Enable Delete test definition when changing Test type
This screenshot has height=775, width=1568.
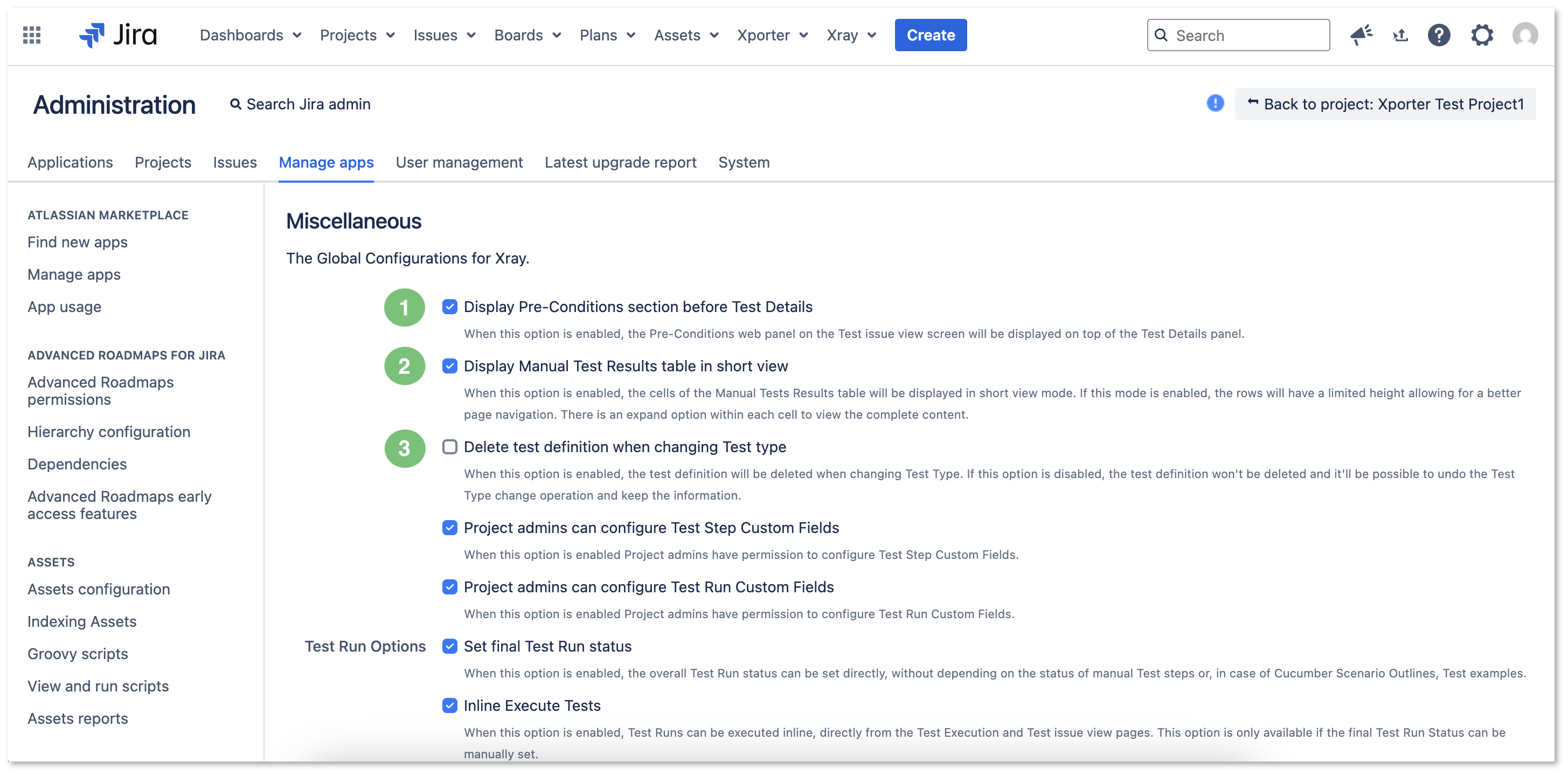pyautogui.click(x=450, y=447)
